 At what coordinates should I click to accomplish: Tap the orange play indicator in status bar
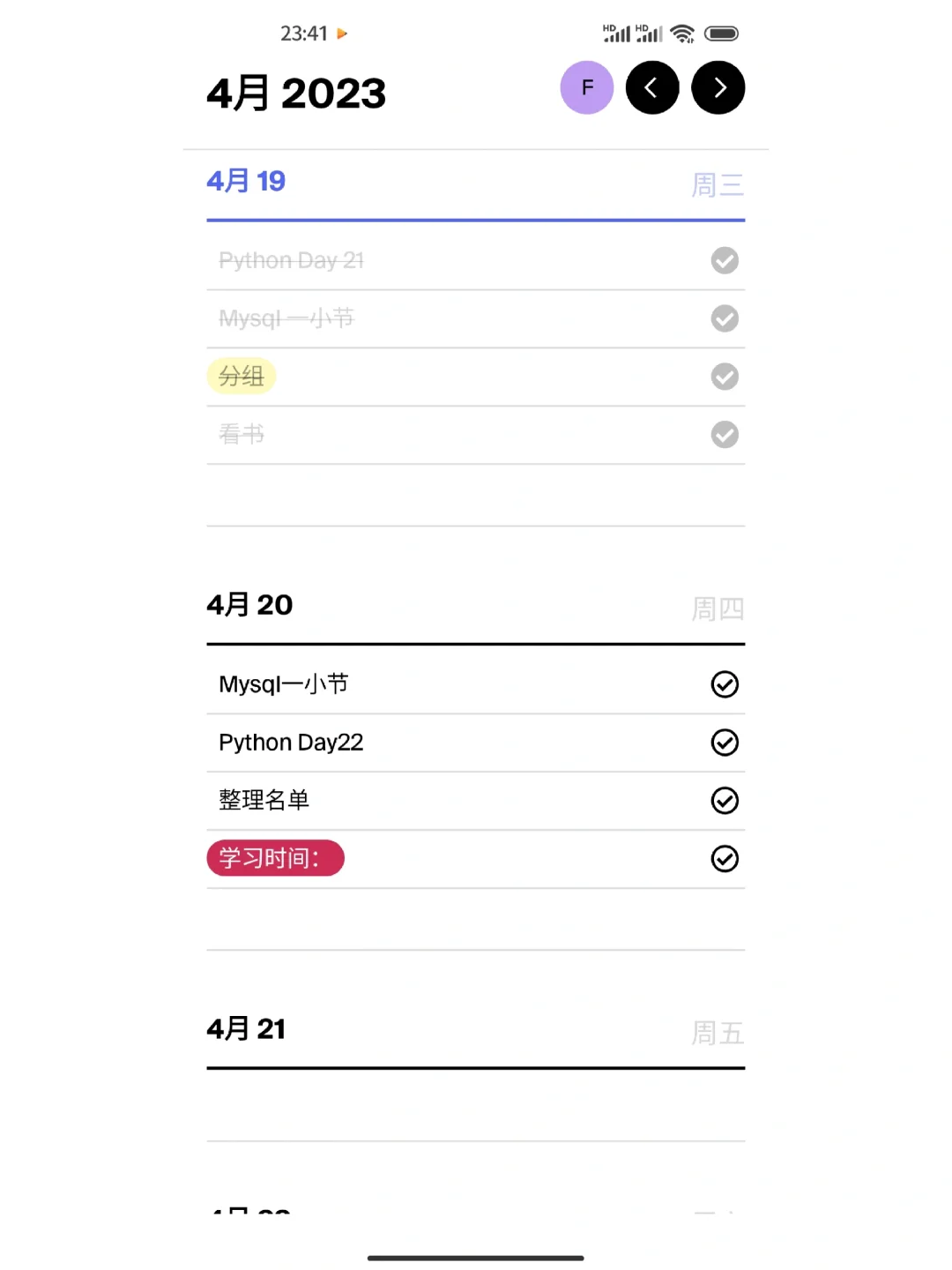point(342,34)
